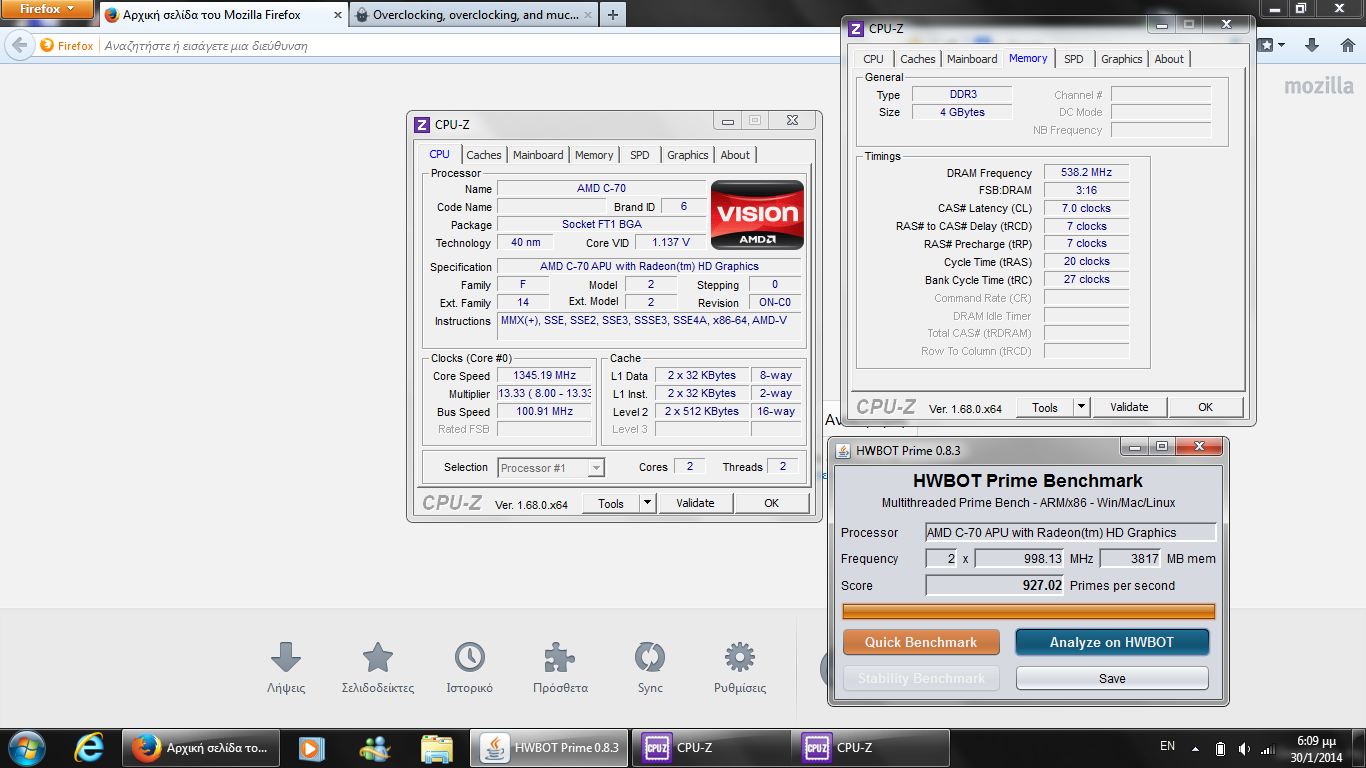The height and width of the screenshot is (768, 1366).
Task: Click Tools button in the Memory-tab CPU-Z window
Action: 1045,407
